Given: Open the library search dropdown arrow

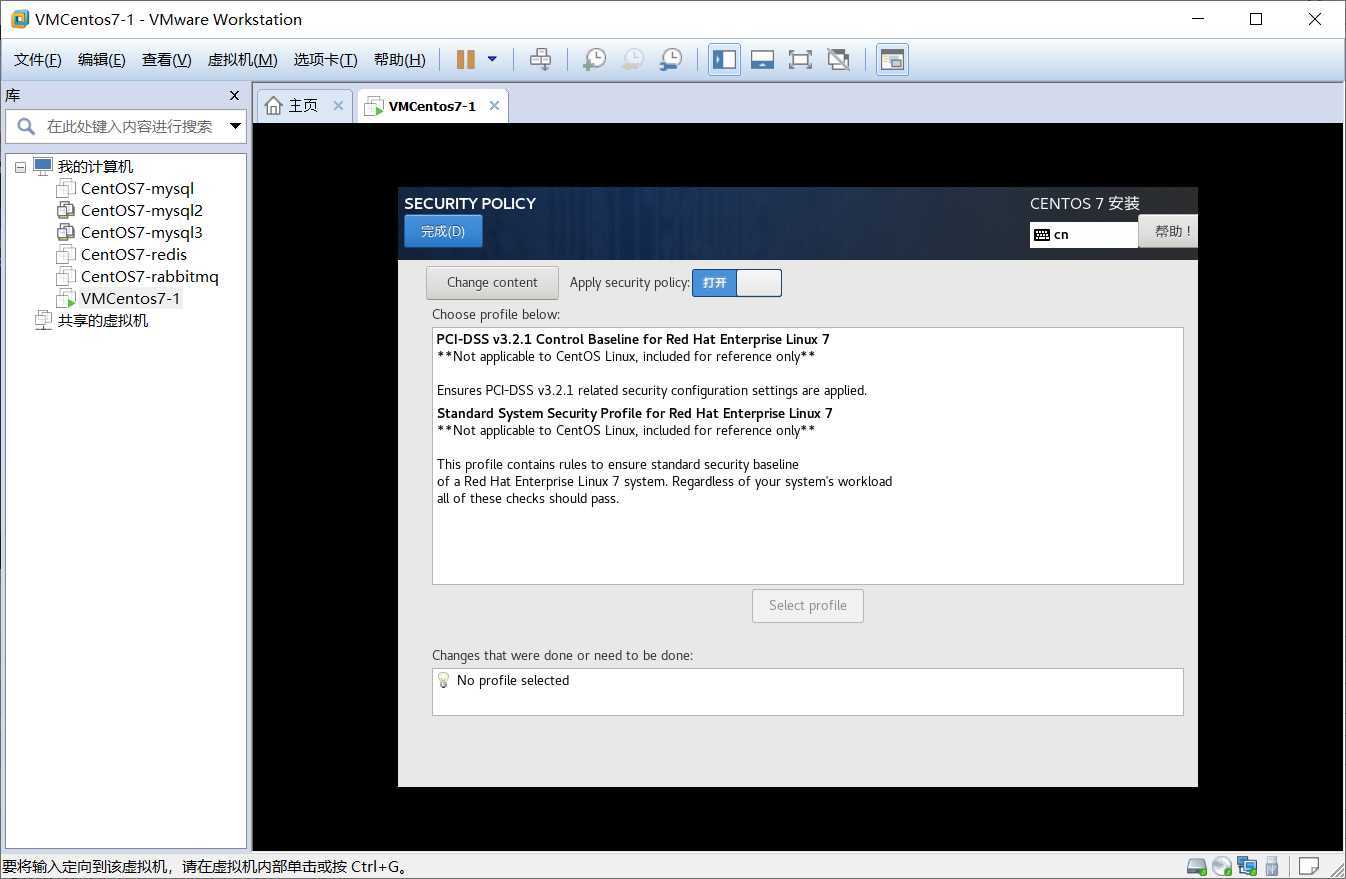Looking at the screenshot, I should click(236, 126).
